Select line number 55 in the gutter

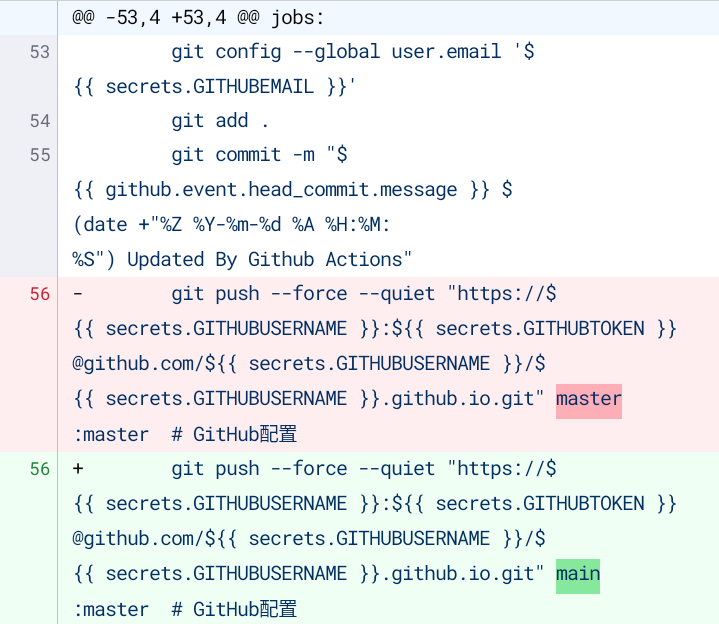click(40, 155)
